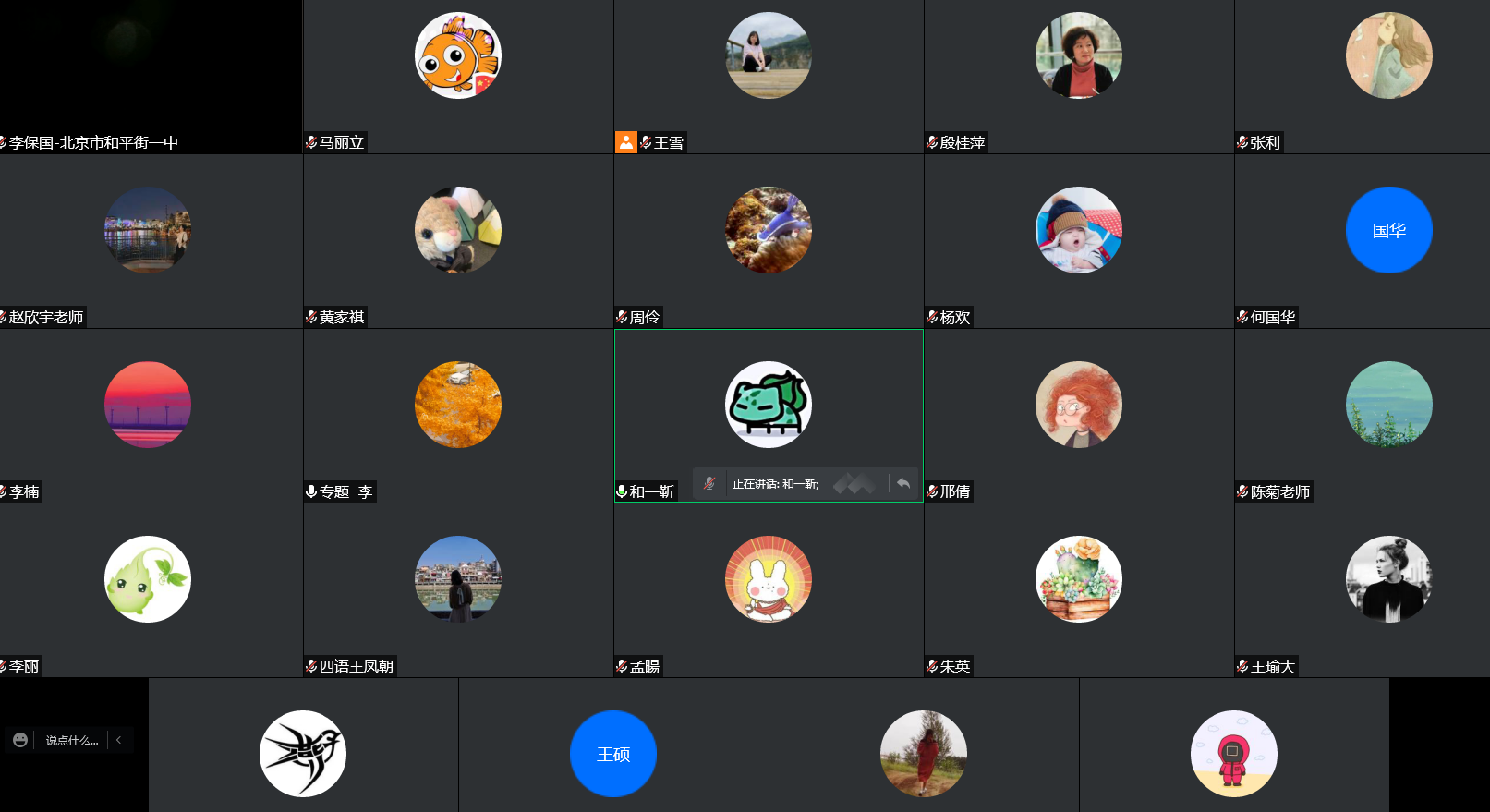1490x812 pixels.
Task: Click the bunny avatar of 孟暘
Action: (769, 579)
